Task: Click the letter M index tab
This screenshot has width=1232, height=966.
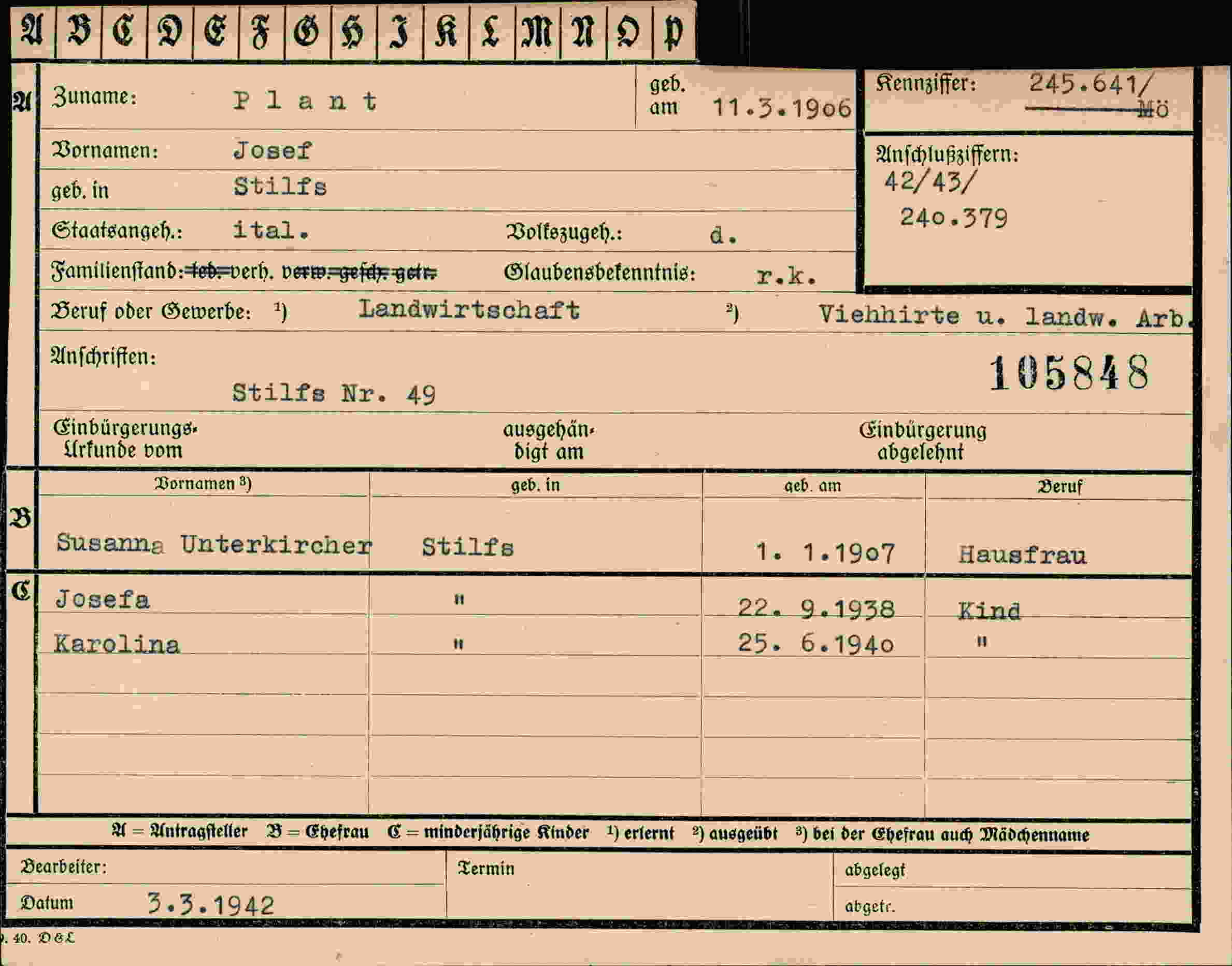Action: tap(537, 31)
